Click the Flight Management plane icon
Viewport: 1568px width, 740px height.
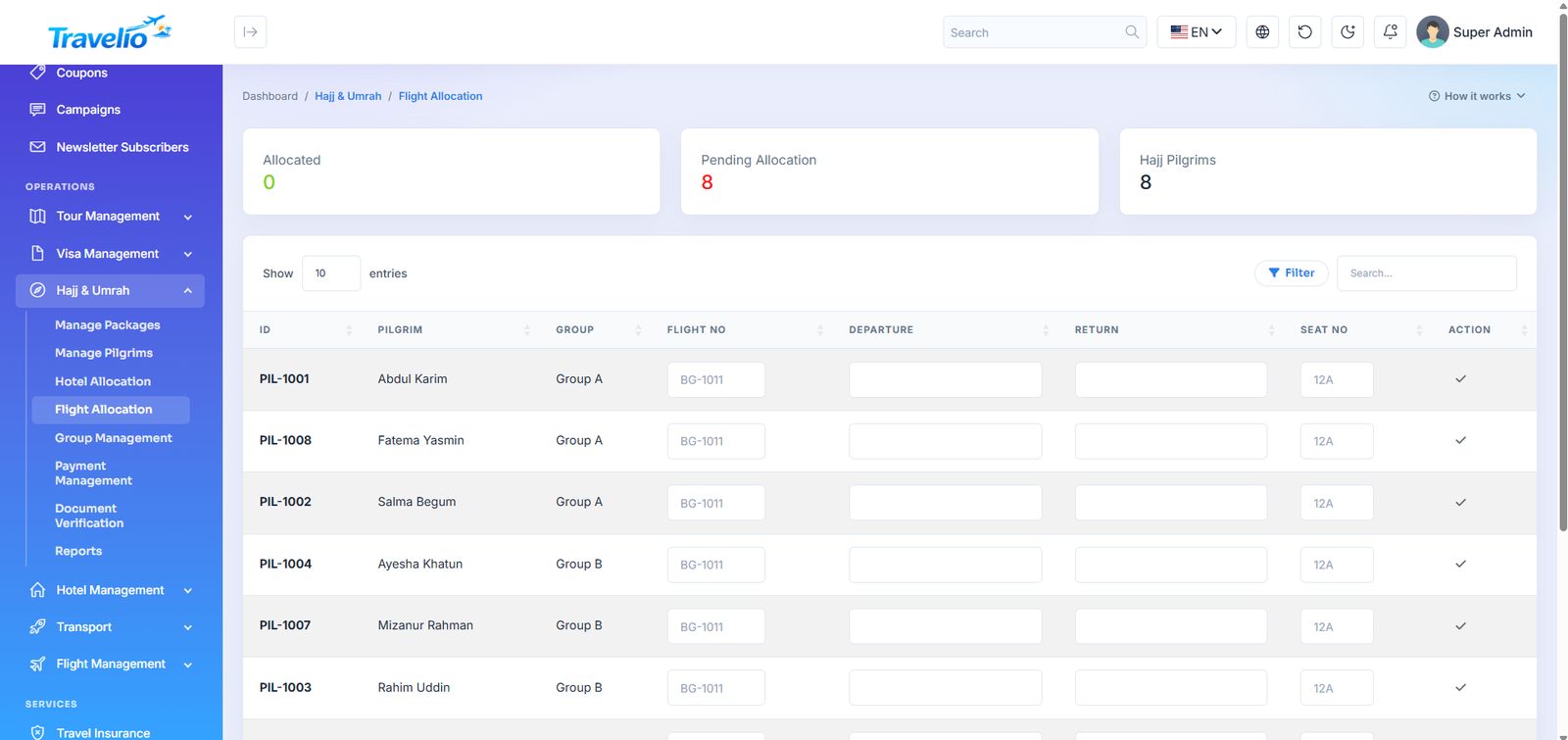click(x=37, y=664)
